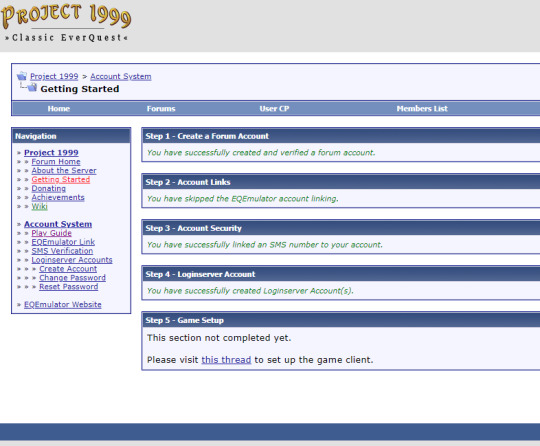Open the Donating sidebar link
540x446 pixels.
[x=49, y=188]
